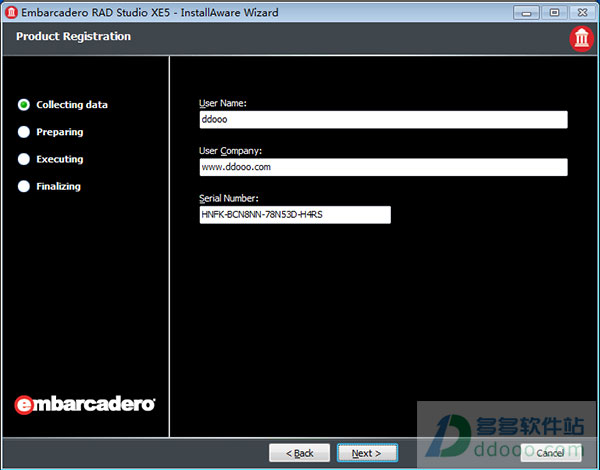Click the red Embarcadero header logo
Screen dimensions: 600x470
pyautogui.click(x=581, y=38)
